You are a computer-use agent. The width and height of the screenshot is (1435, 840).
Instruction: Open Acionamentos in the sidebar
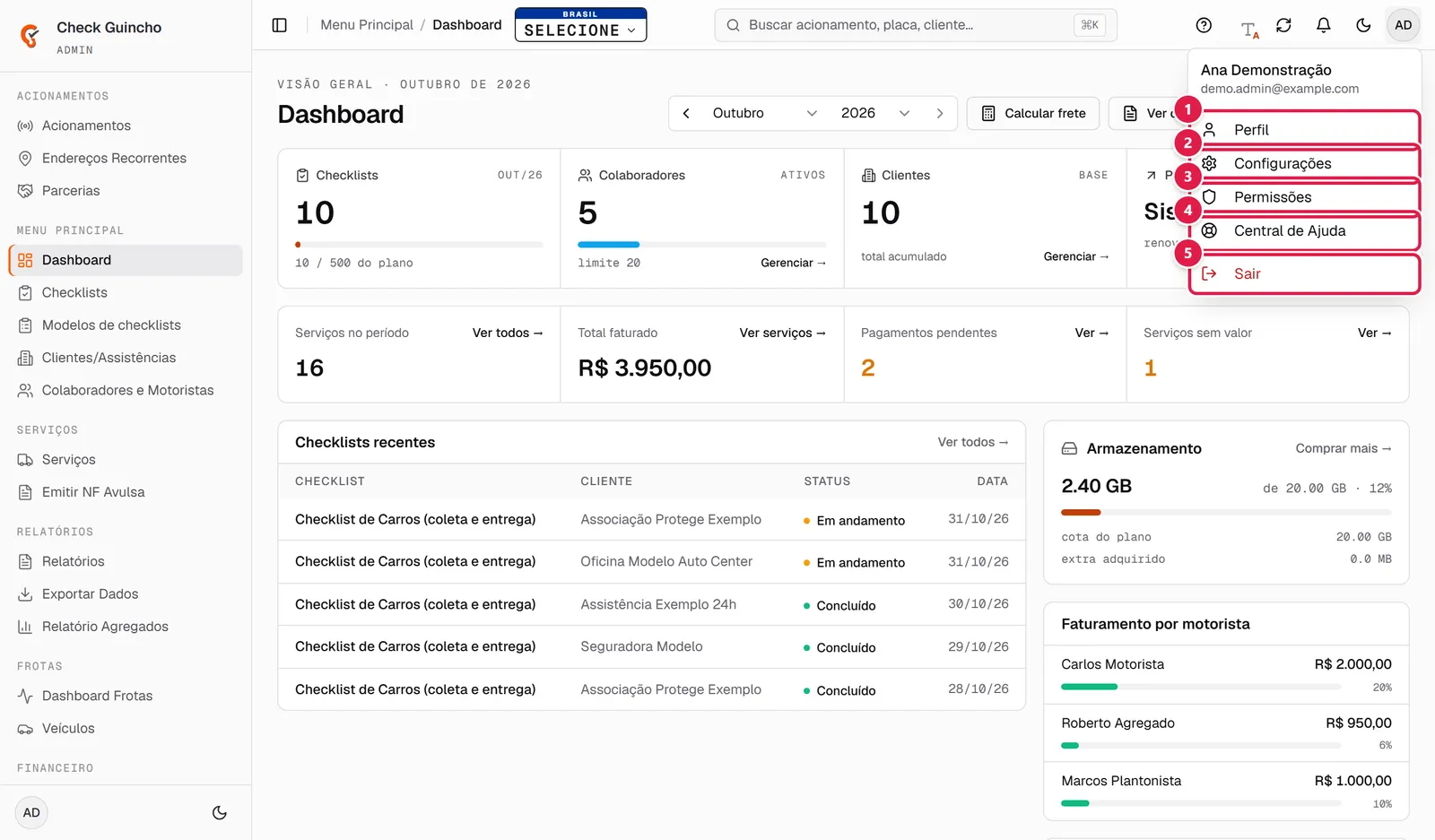(x=126, y=126)
